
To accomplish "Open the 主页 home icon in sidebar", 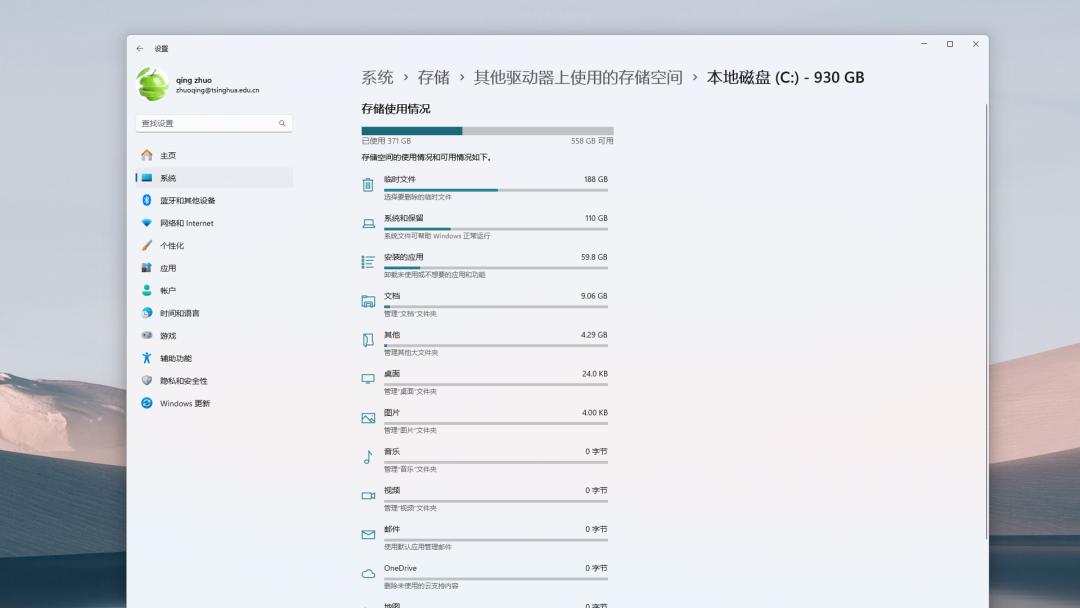I will click(x=147, y=156).
